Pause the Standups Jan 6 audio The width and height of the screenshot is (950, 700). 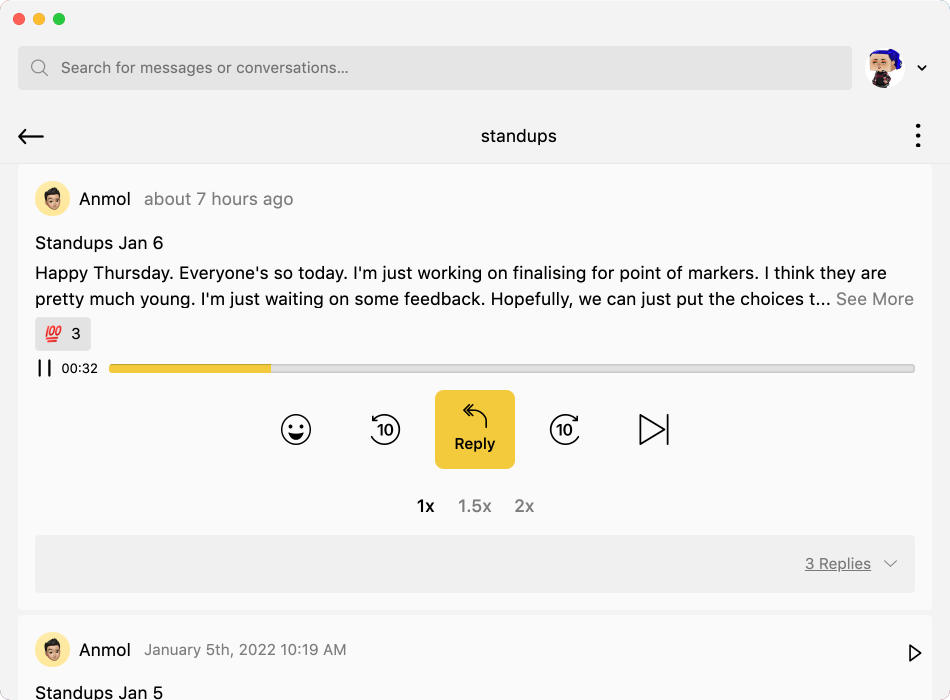44,368
